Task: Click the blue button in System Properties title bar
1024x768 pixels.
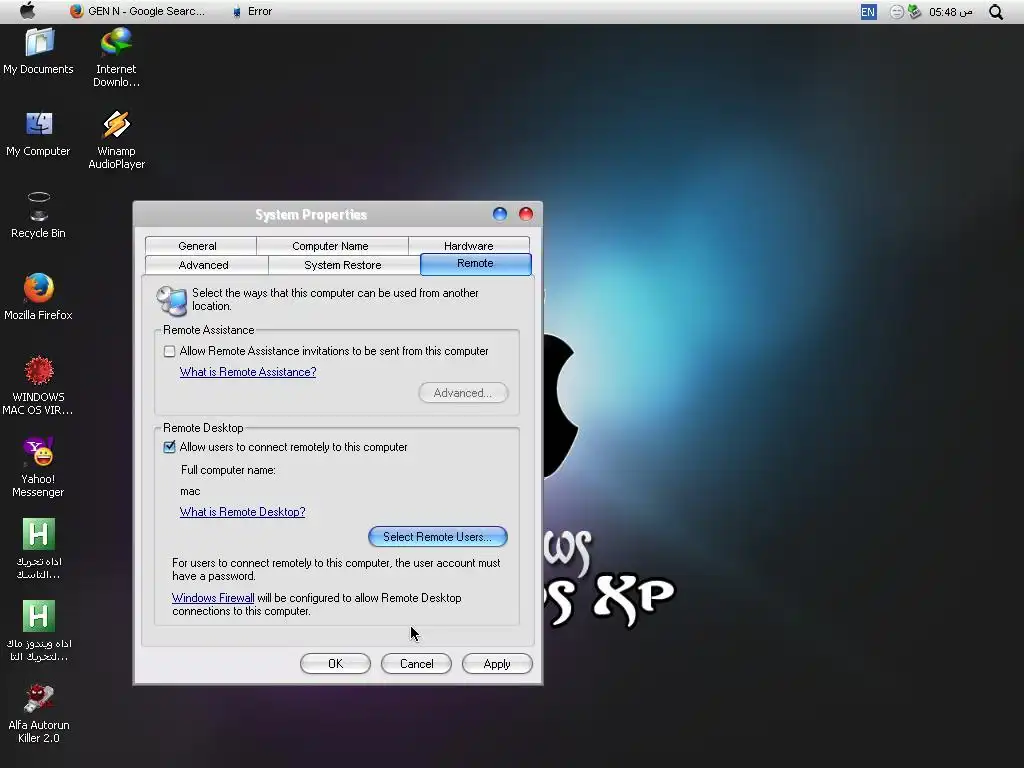Action: [500, 214]
